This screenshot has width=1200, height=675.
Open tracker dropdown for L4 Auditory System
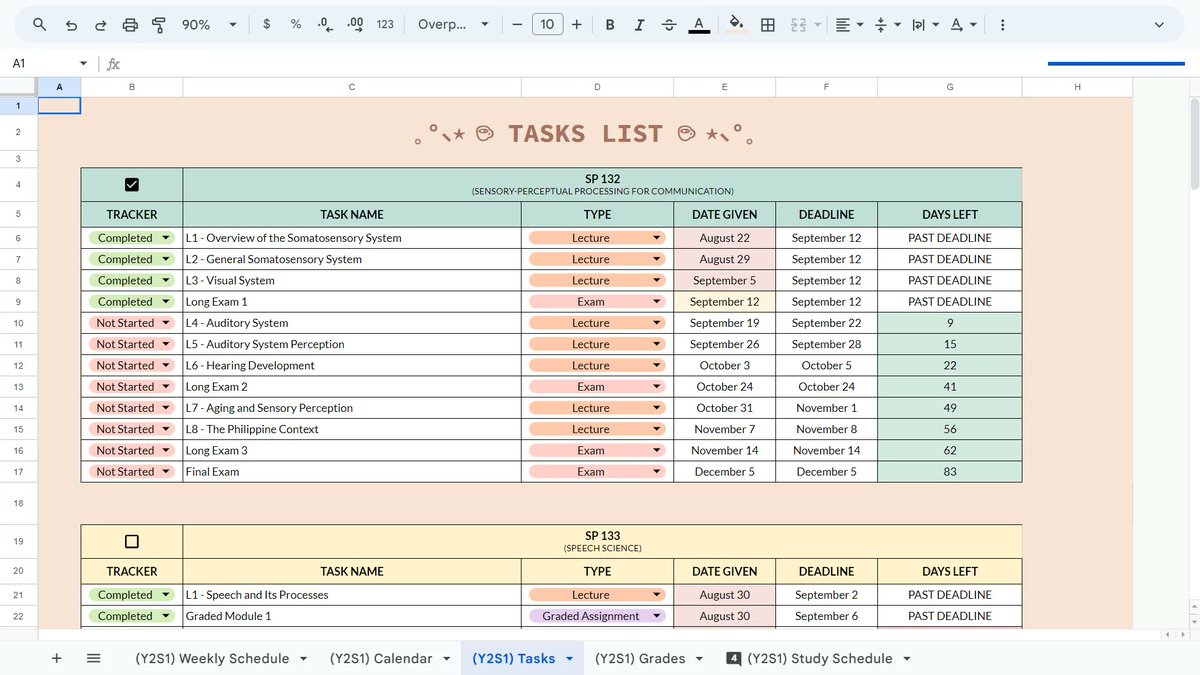[166, 323]
